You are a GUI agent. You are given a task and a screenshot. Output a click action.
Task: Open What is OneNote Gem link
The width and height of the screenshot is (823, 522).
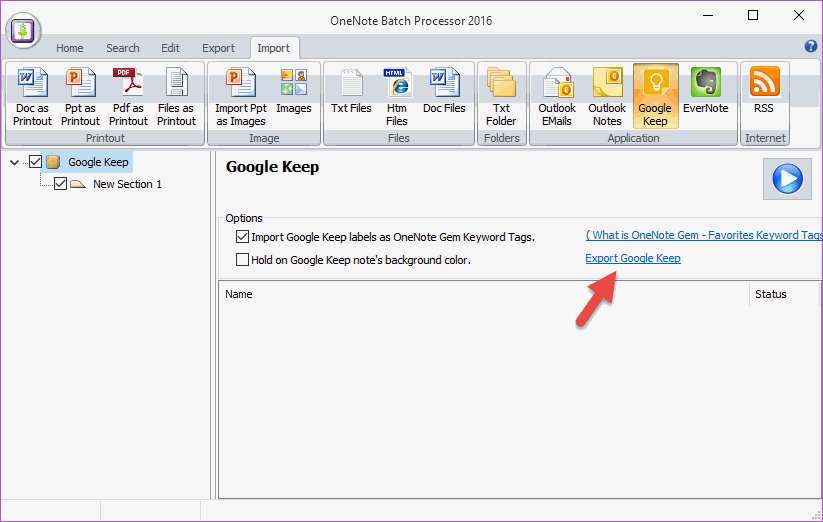[704, 235]
